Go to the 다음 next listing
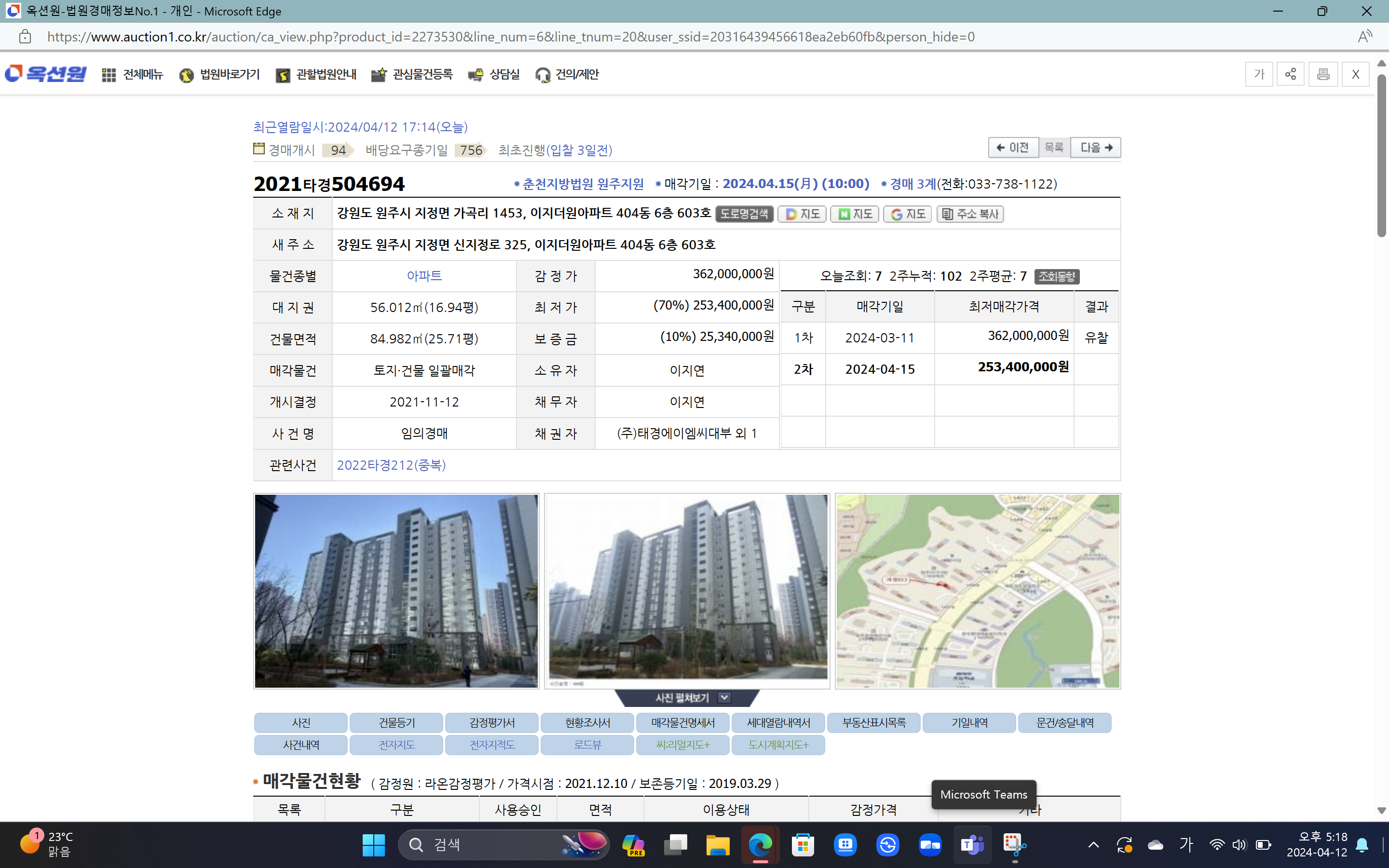1389x868 pixels. (1095, 148)
